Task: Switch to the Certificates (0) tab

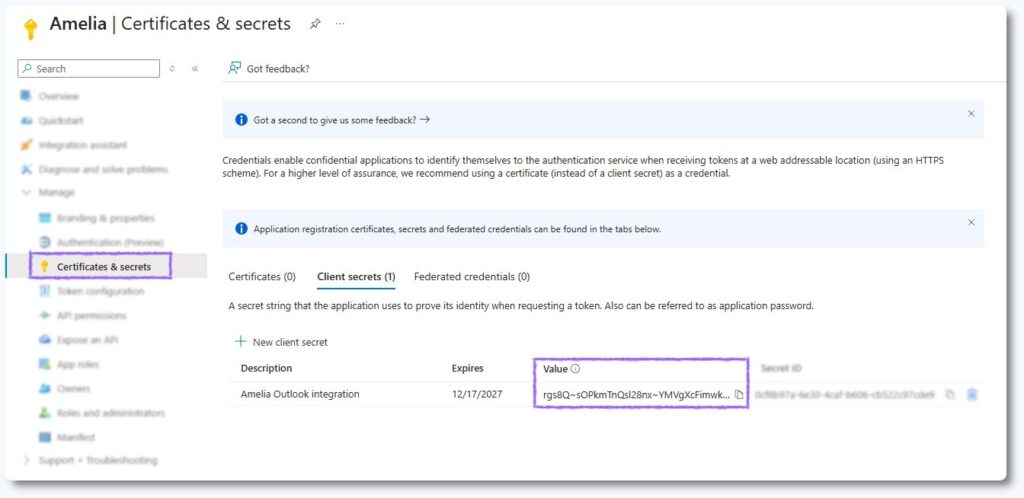Action: [262, 277]
